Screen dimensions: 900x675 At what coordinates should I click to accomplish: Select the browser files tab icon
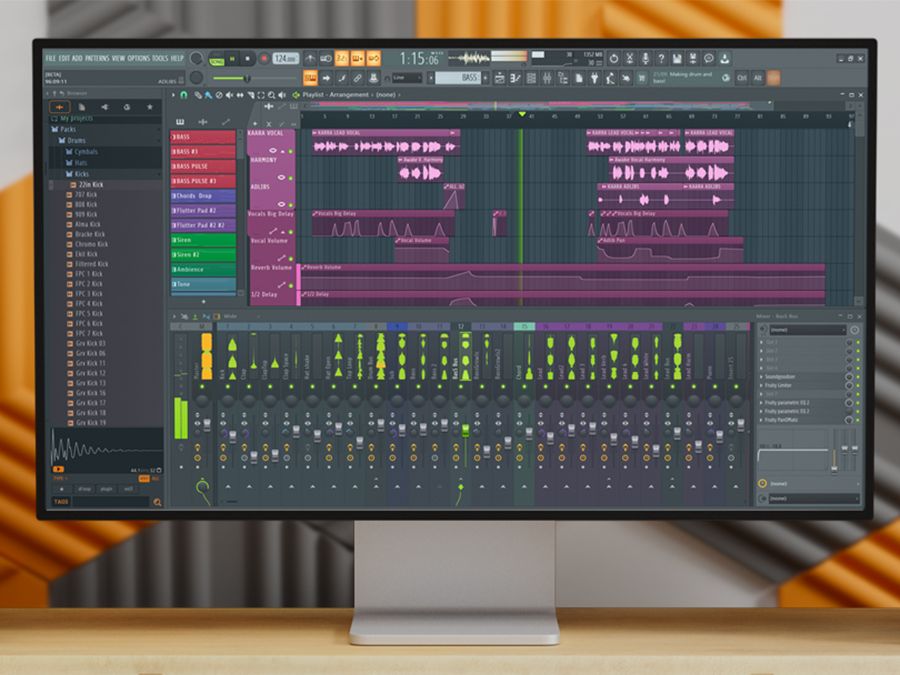coord(82,107)
